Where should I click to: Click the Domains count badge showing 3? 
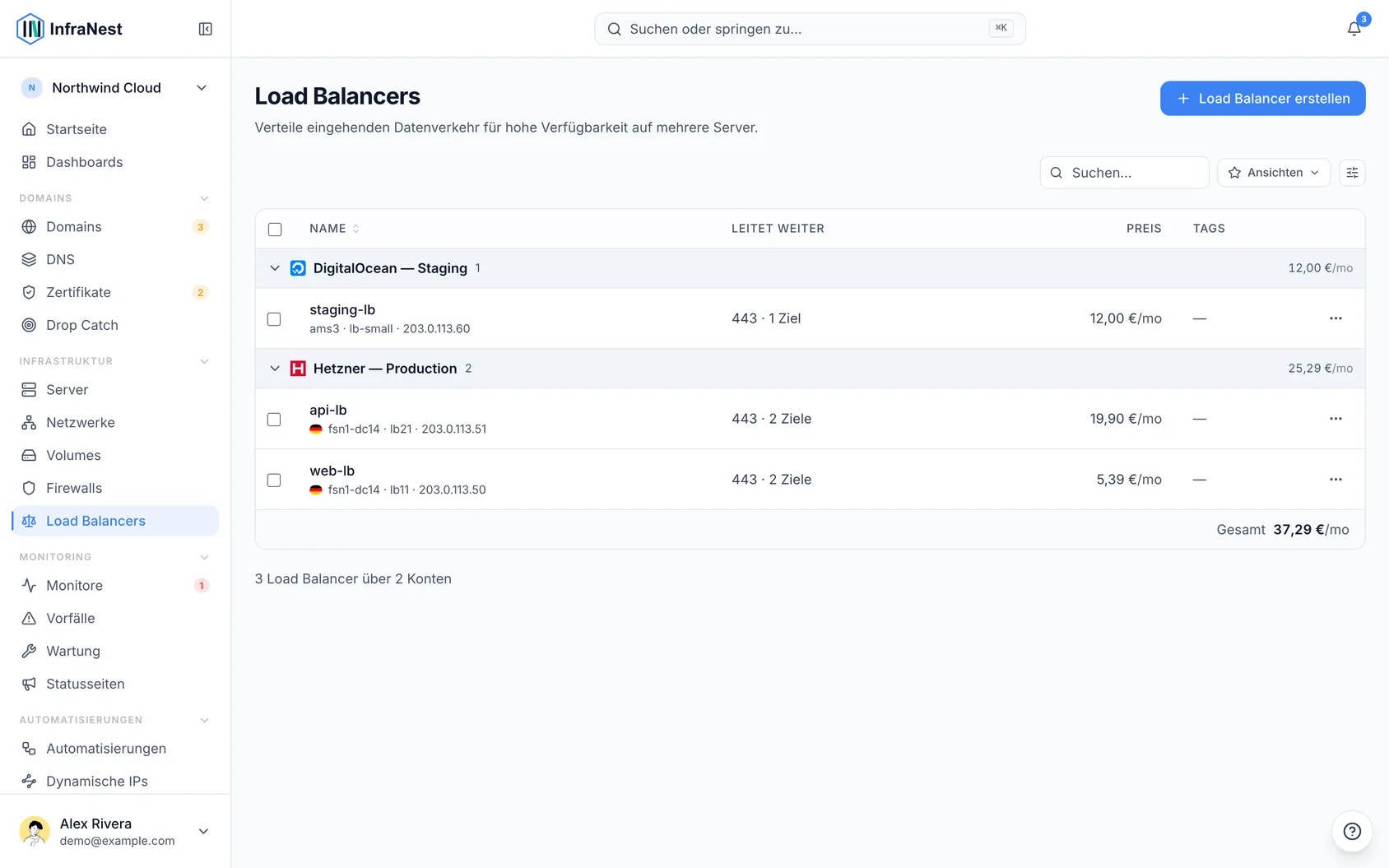200,227
